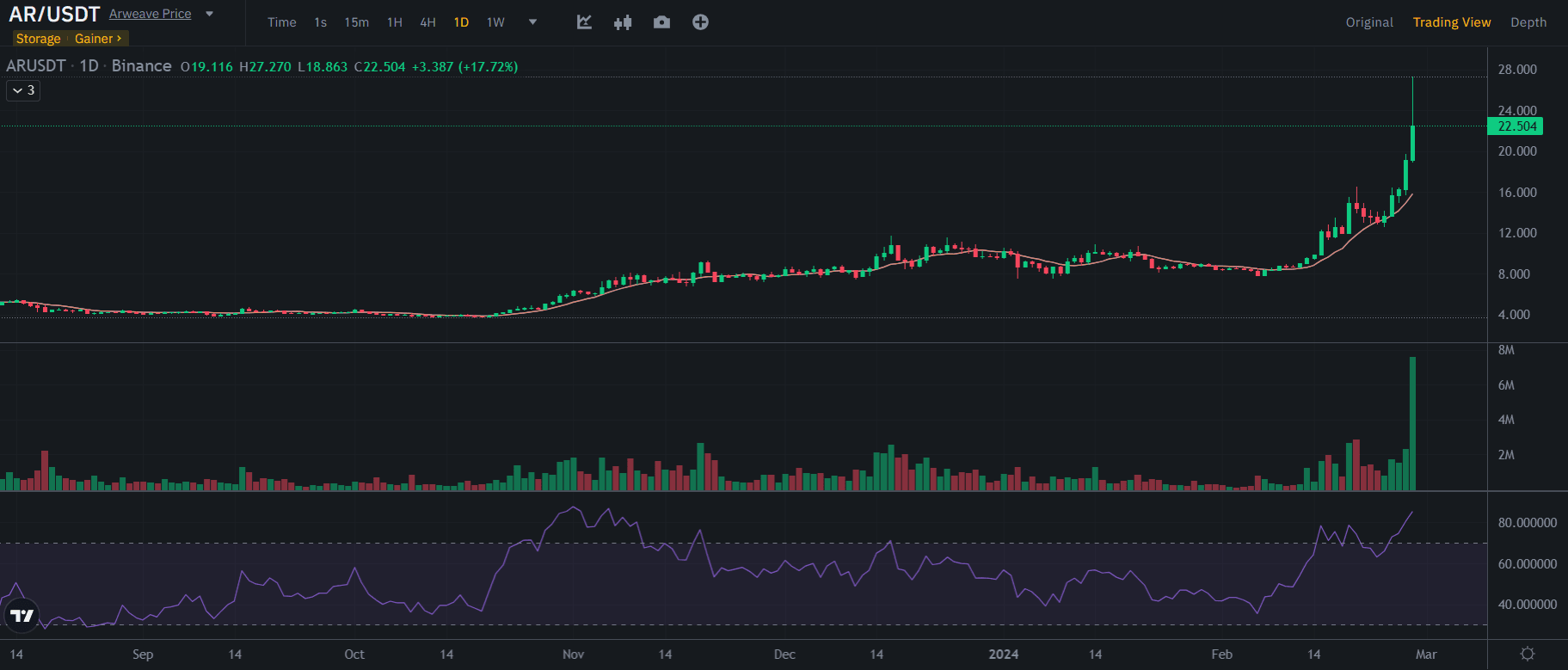Open the more intervals dropdown arrow

[532, 22]
